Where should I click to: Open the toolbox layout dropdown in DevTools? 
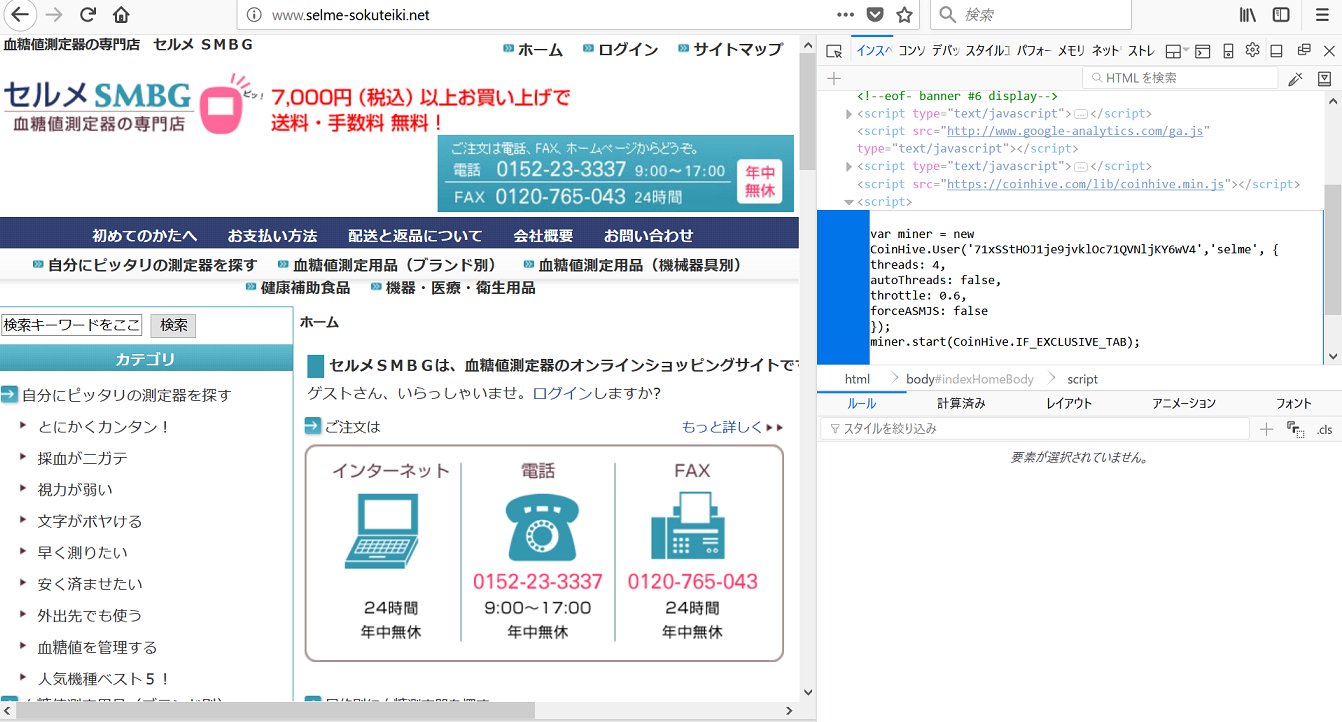pyautogui.click(x=1178, y=51)
